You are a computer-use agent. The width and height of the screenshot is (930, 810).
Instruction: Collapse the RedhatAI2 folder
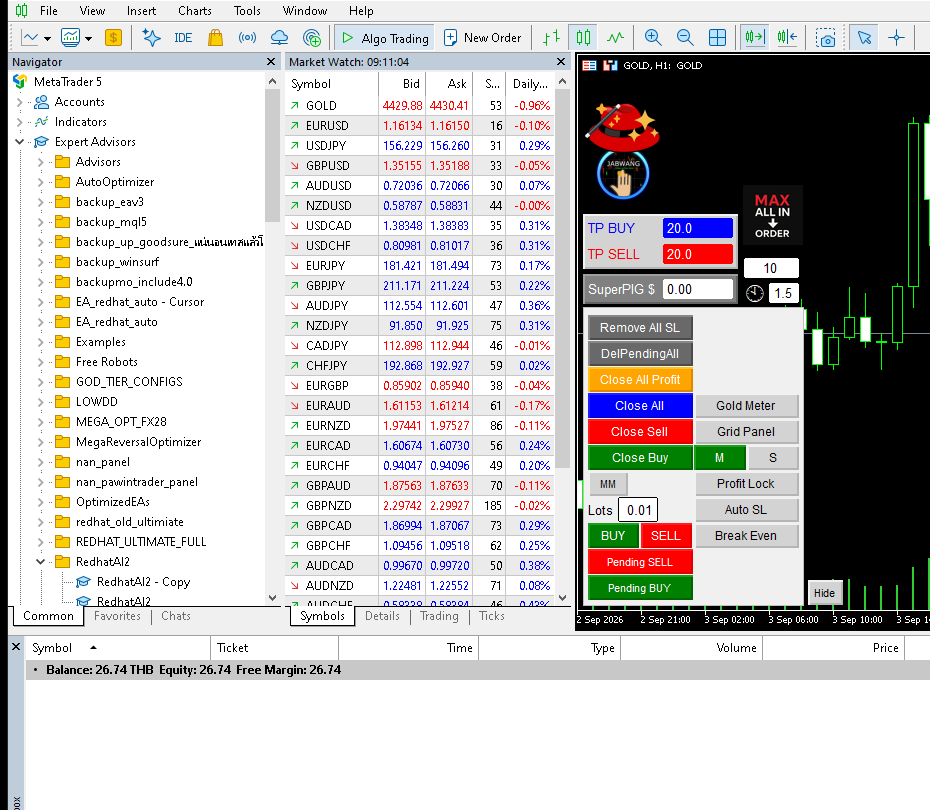point(40,562)
